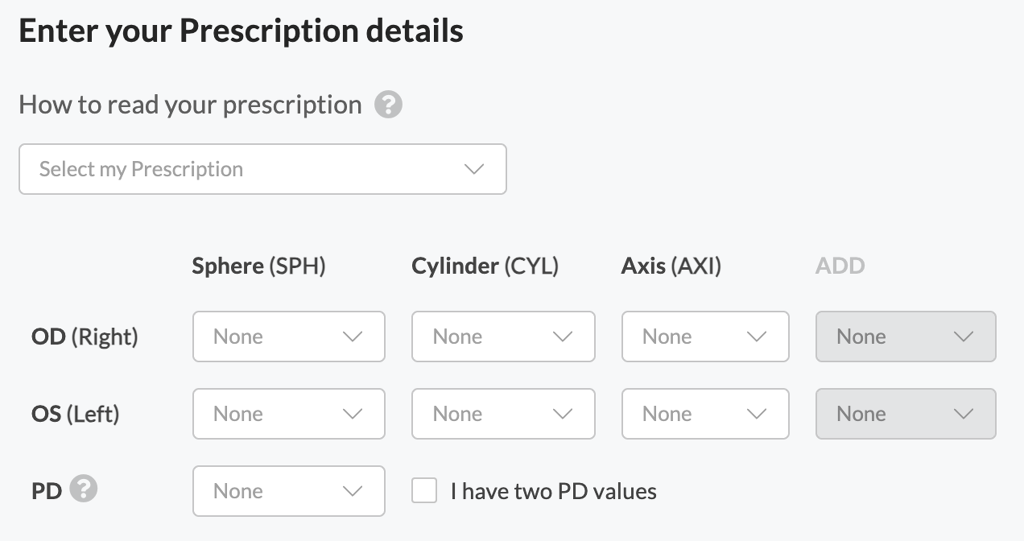Open the OS (Left) Axis dropdown
The image size is (1024, 541).
[705, 414]
